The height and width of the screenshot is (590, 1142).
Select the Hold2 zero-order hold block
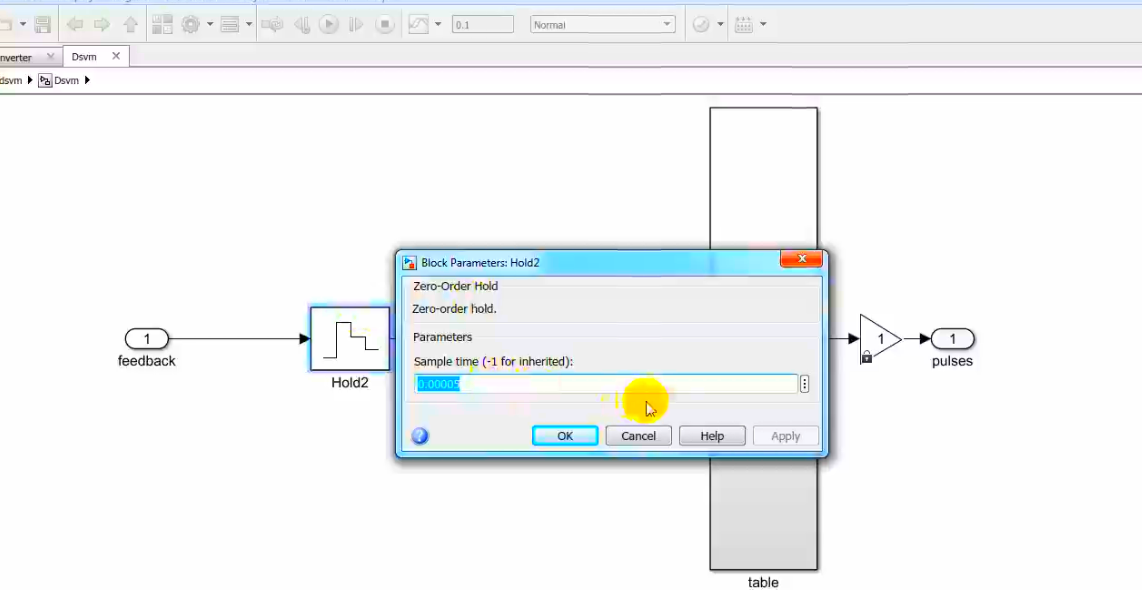(350, 339)
